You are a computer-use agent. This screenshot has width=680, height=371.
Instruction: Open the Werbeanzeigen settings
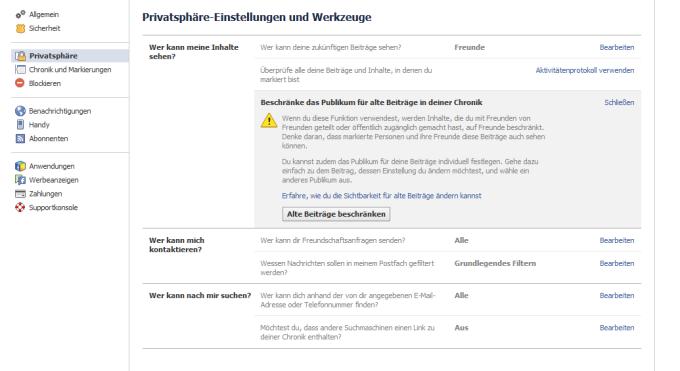click(x=54, y=180)
